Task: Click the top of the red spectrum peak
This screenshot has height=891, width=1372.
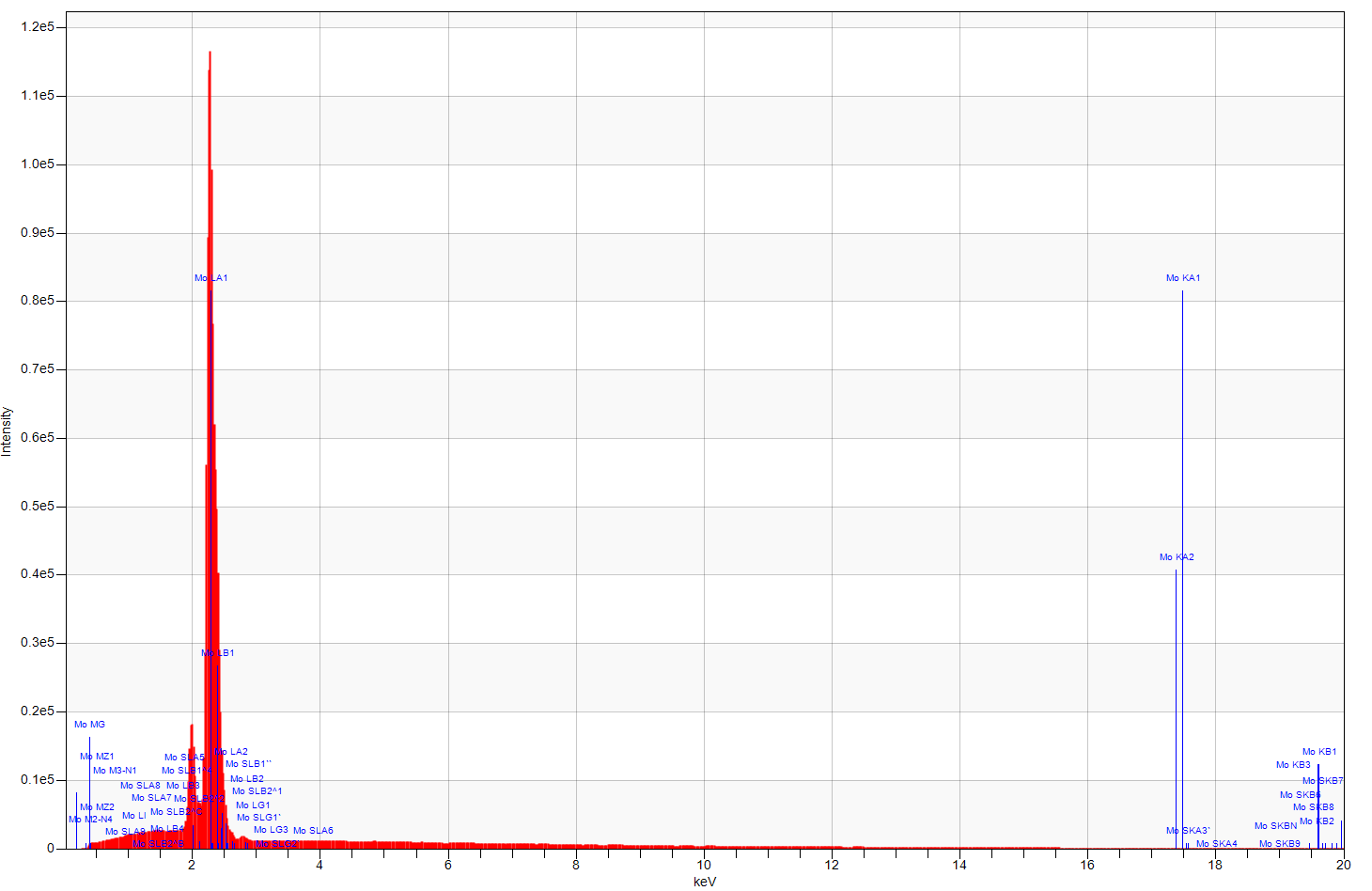Action: (x=210, y=55)
